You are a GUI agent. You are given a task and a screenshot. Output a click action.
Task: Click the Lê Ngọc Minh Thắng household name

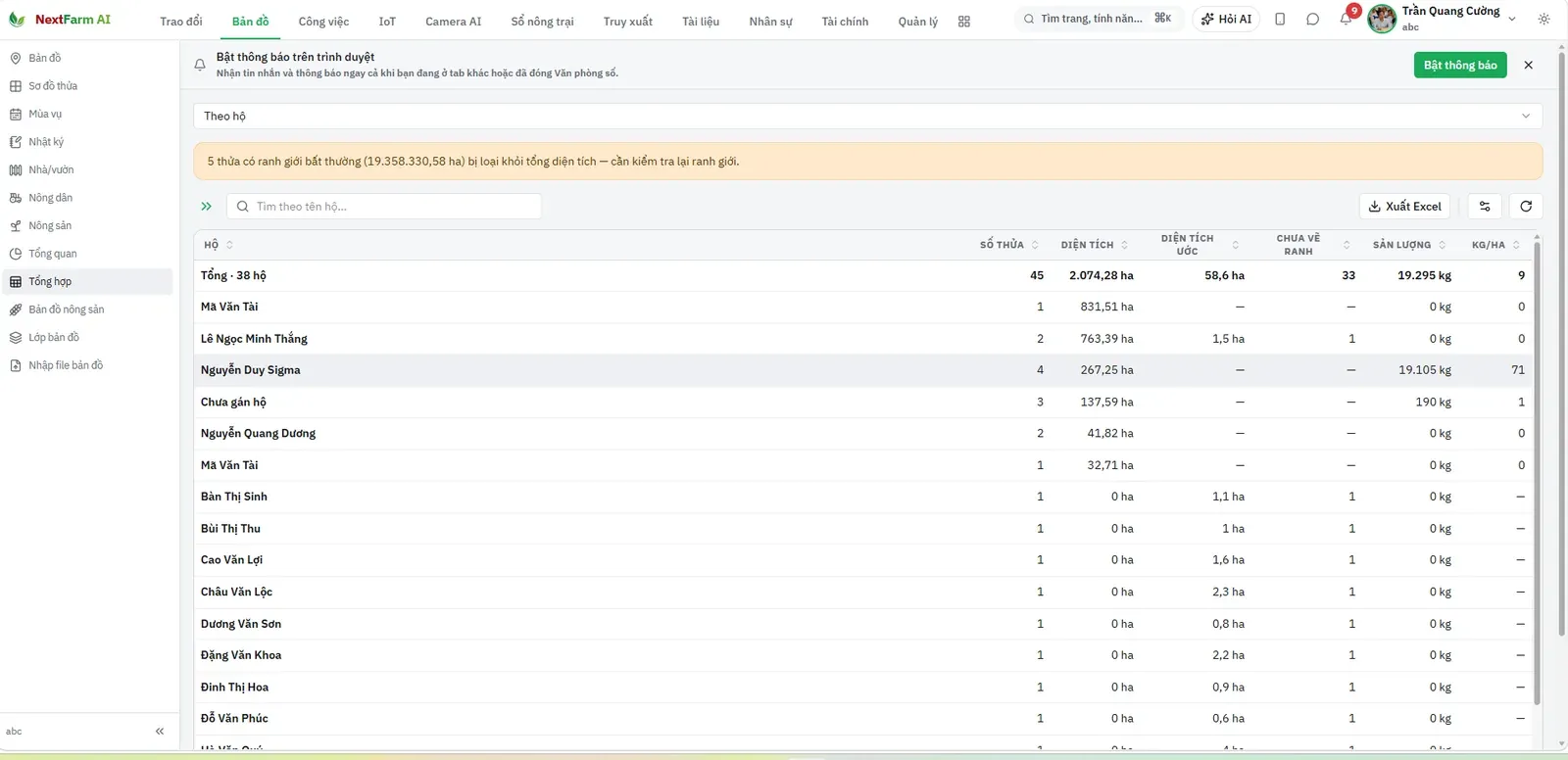(254, 339)
